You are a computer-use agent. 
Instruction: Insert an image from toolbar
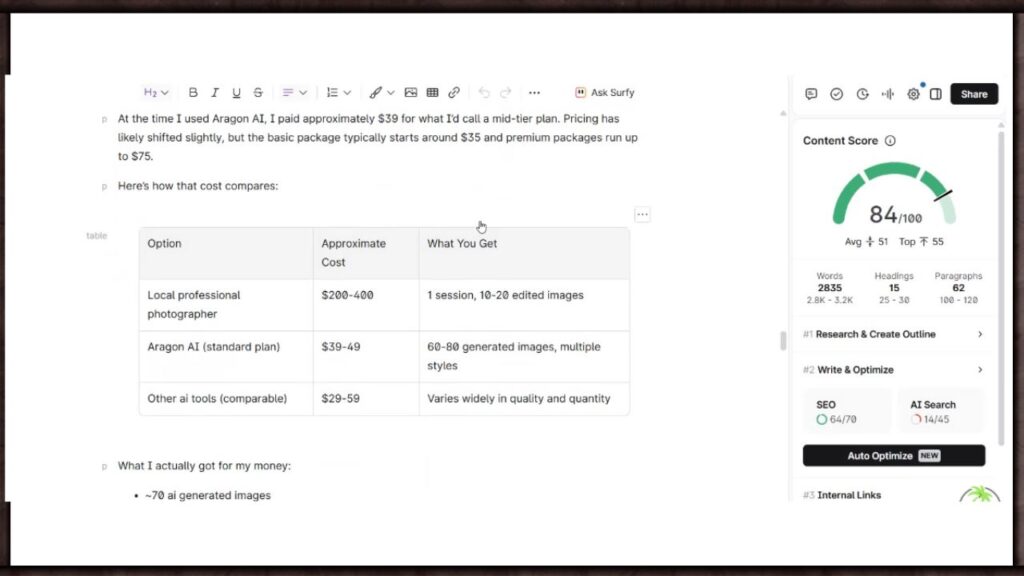pos(411,93)
